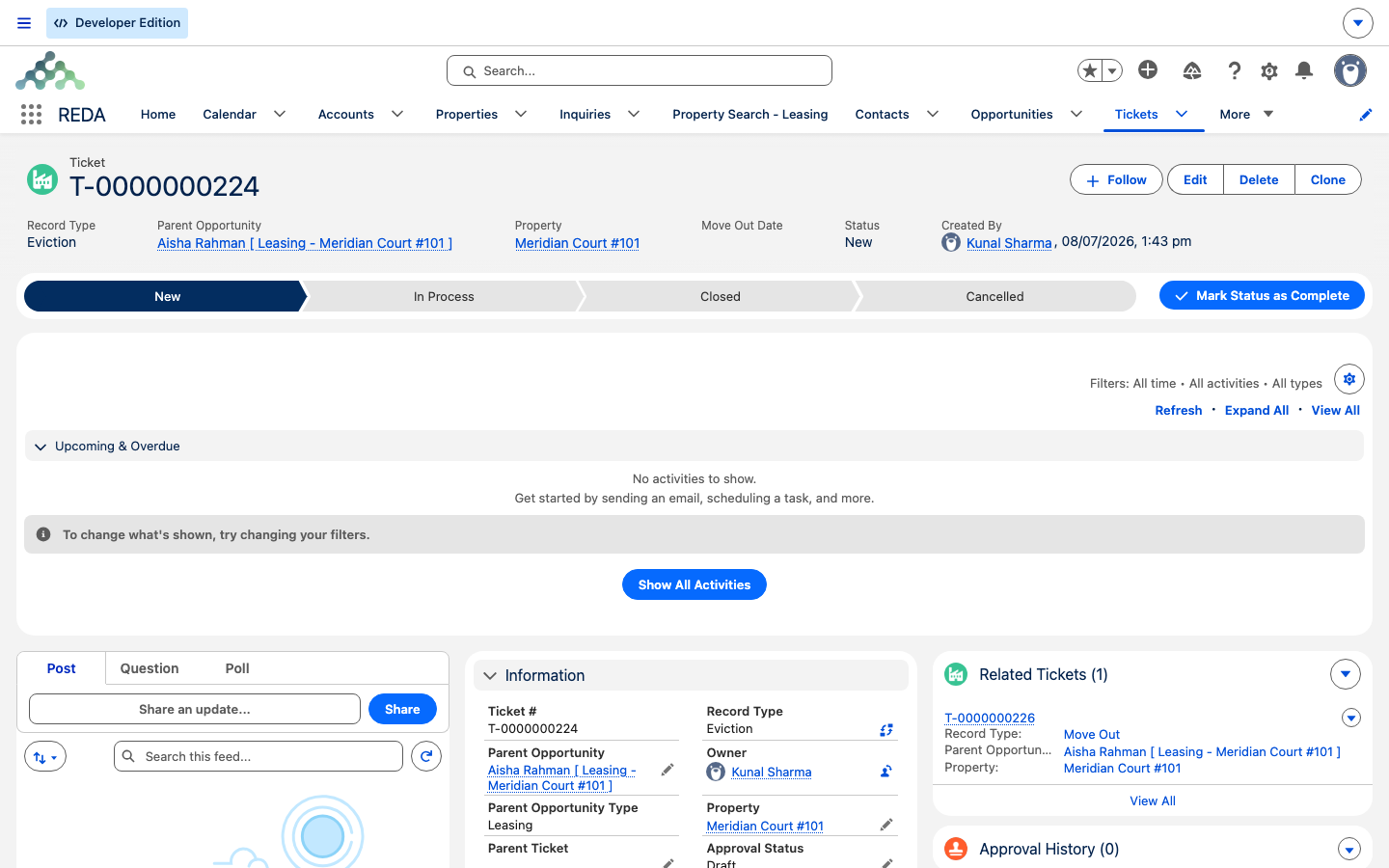The width and height of the screenshot is (1389, 868).
Task: Click Show All Activities button
Action: pyautogui.click(x=694, y=584)
